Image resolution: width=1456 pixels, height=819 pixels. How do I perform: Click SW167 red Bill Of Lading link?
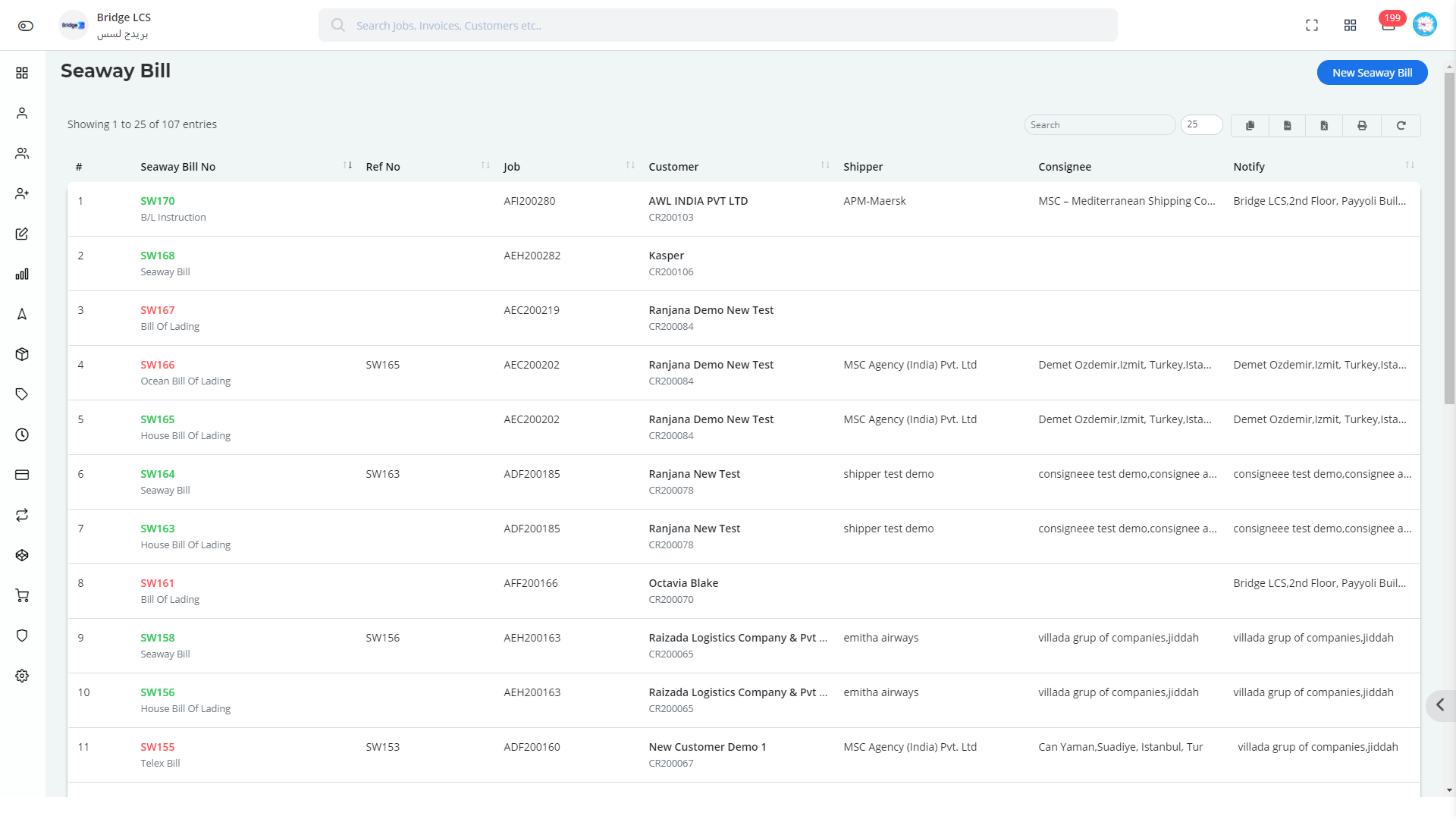tap(157, 309)
